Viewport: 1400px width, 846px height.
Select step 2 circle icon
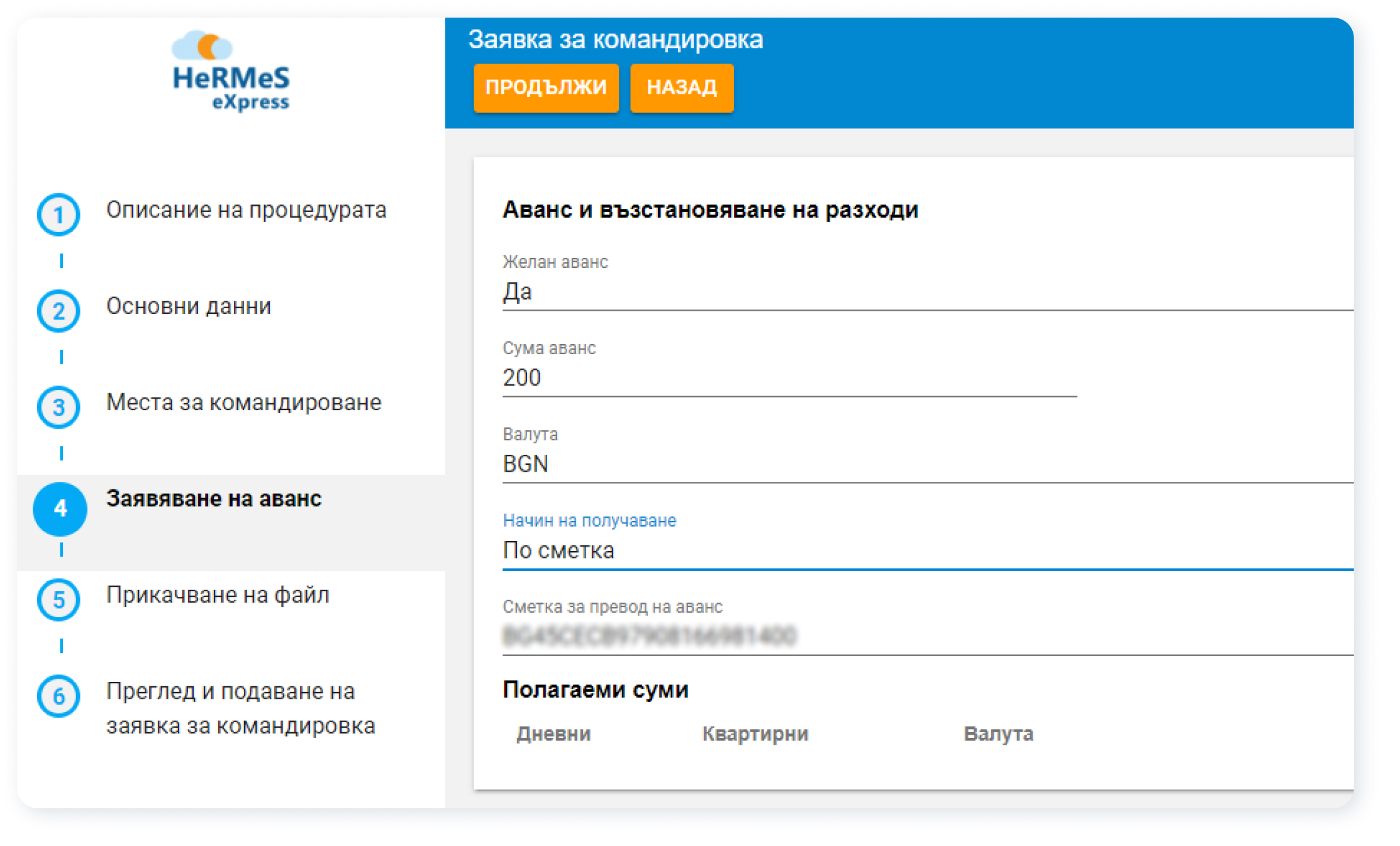tap(58, 311)
